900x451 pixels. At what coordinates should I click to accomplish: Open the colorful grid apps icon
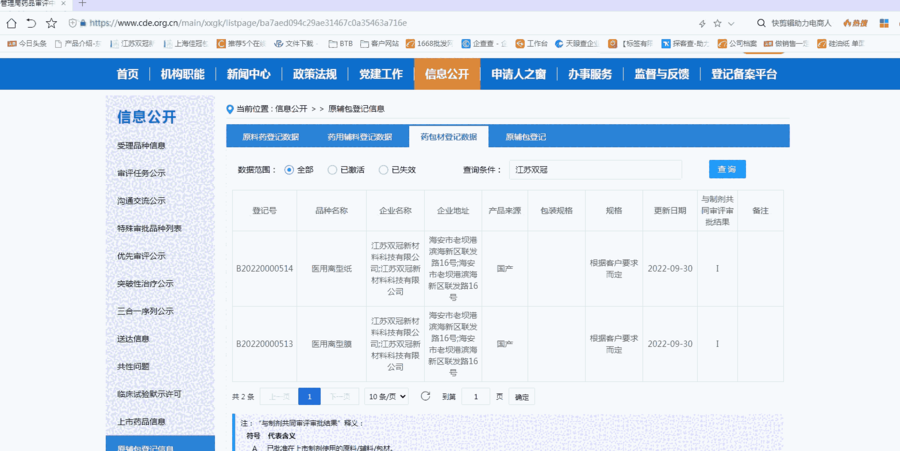click(x=884, y=22)
